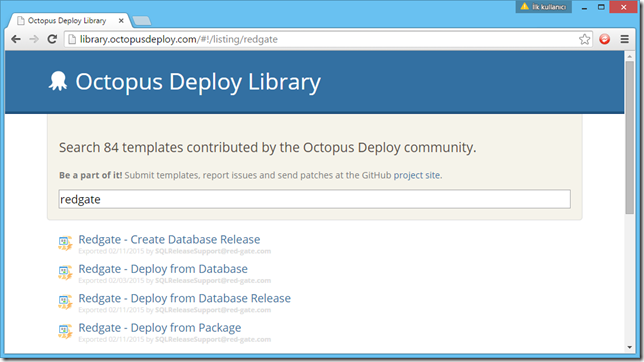Screen dimensions: 644x362
Task: Click the İlk kullanıcı profile button
Action: [543, 7]
